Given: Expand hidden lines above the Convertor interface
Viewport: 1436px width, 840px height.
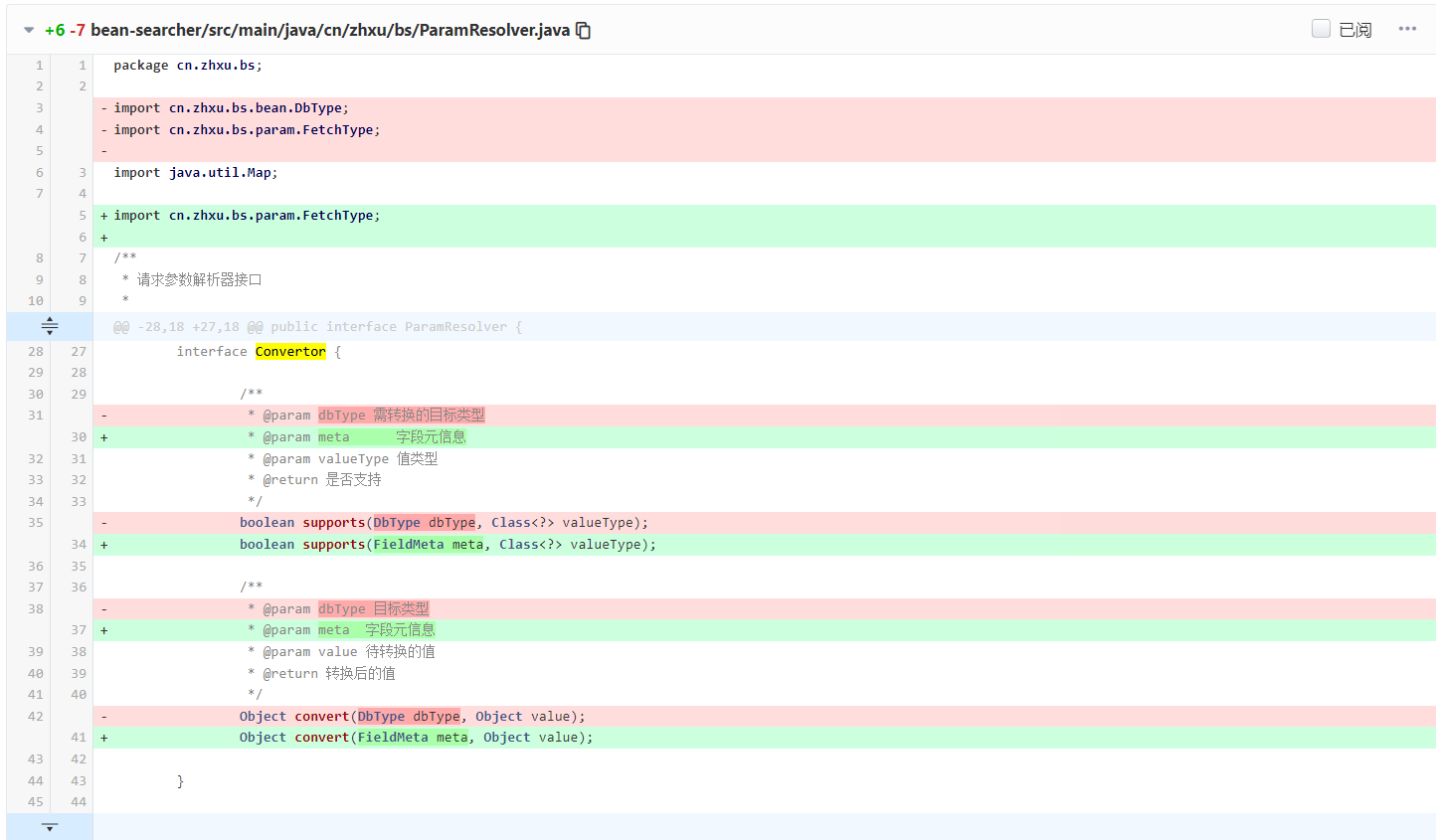Looking at the screenshot, I should tap(50, 326).
